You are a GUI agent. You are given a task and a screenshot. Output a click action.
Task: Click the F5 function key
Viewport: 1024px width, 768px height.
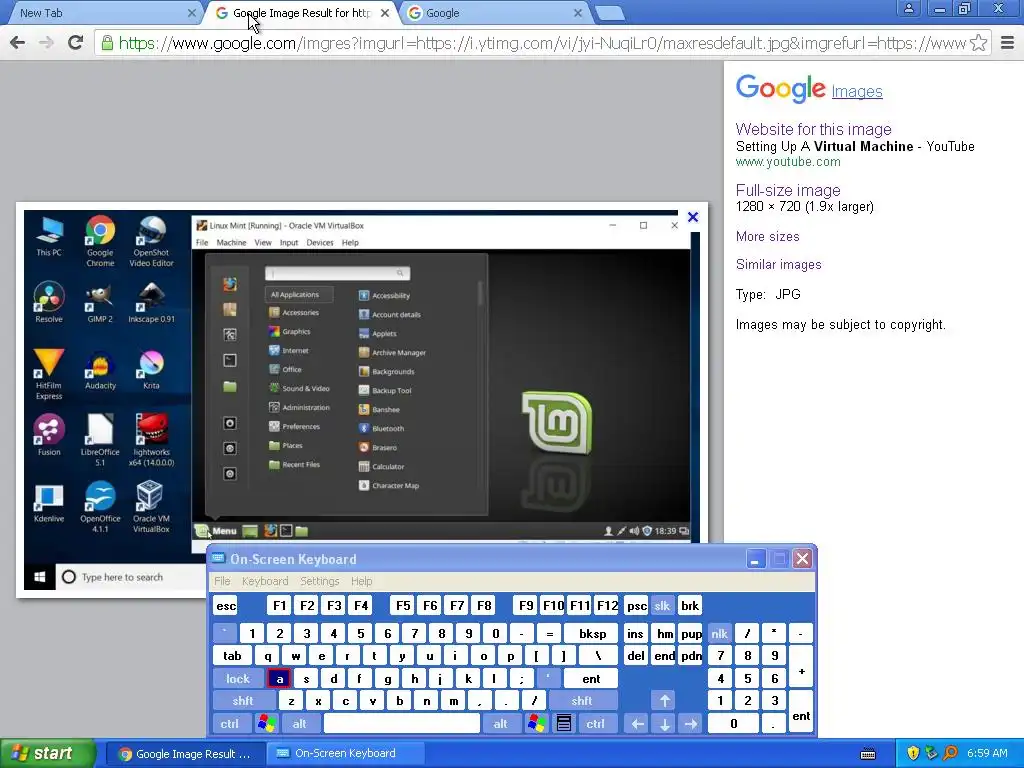point(403,606)
